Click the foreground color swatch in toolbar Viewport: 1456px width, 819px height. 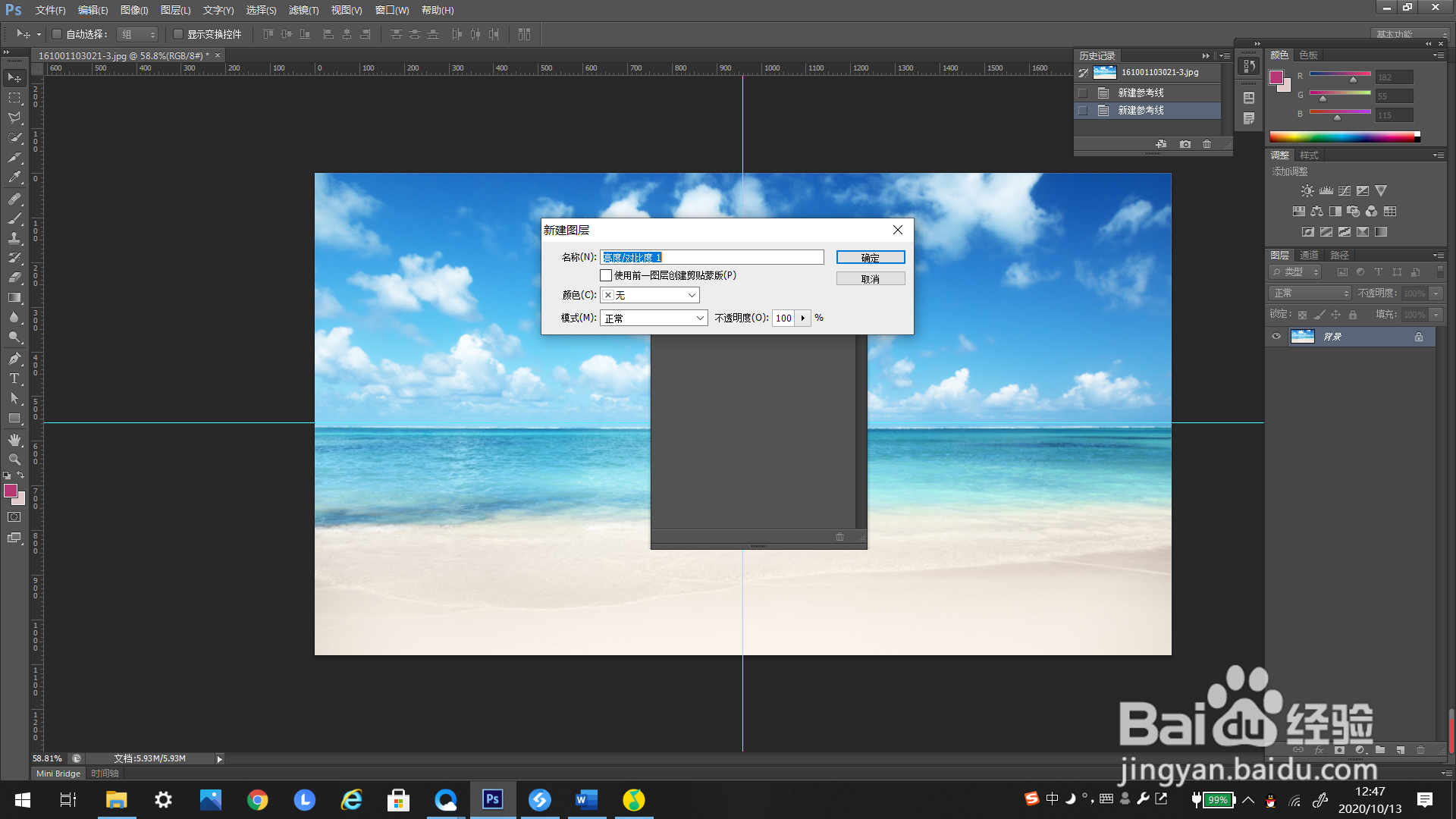click(x=11, y=491)
